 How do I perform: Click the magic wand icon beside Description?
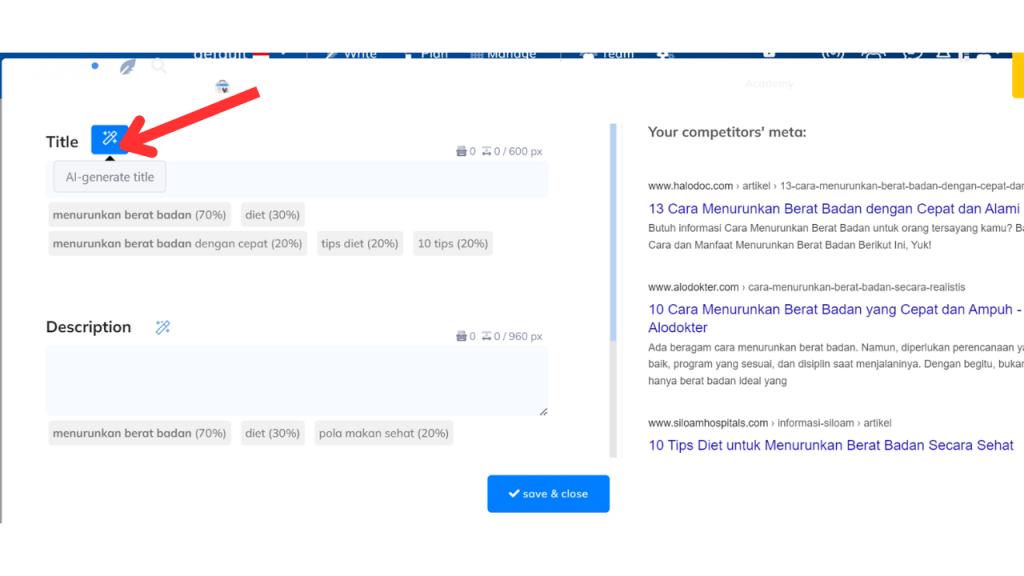(162, 327)
